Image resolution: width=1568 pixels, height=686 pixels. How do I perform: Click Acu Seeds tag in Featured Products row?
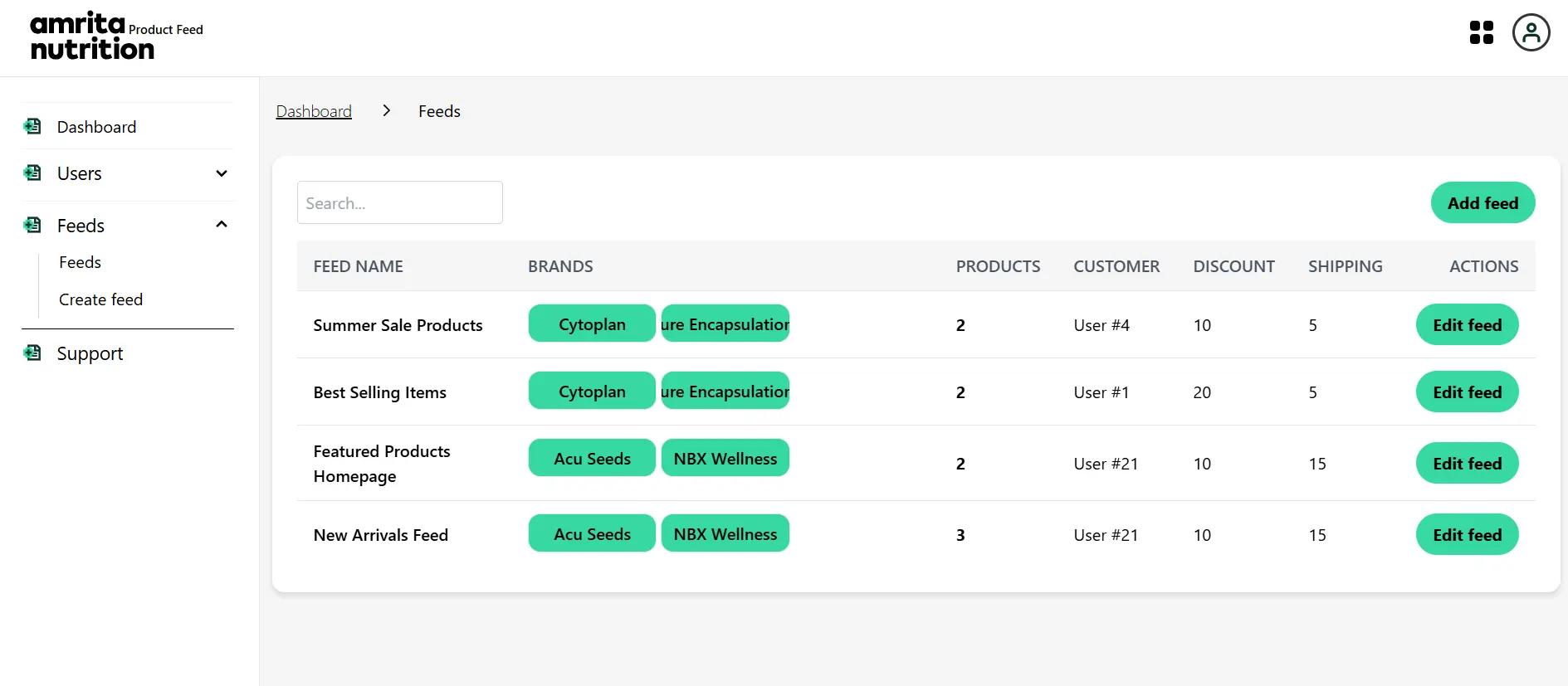pyautogui.click(x=592, y=459)
